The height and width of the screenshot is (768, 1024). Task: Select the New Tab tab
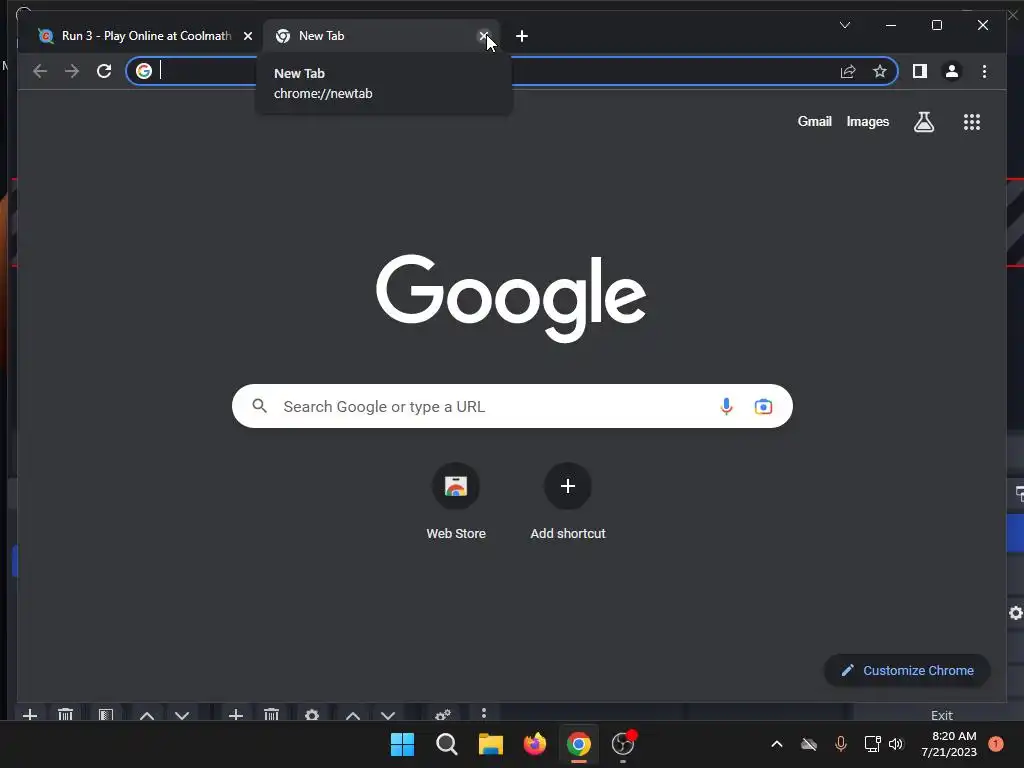click(381, 36)
